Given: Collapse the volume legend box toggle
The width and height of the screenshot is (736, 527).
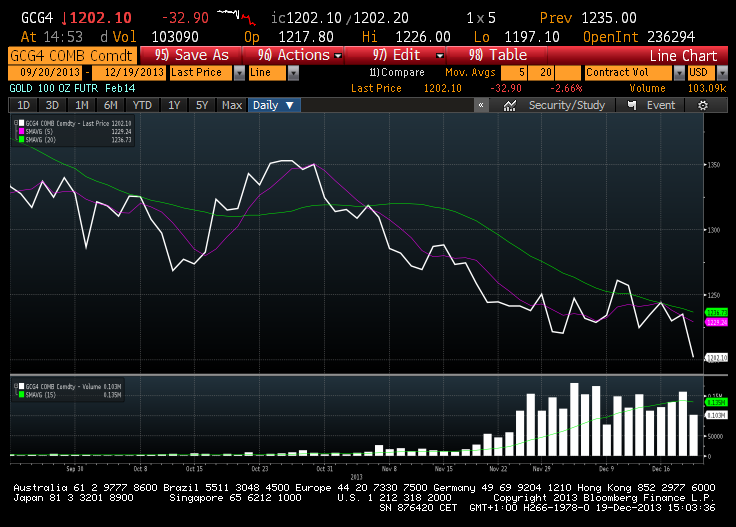Looking at the screenshot, I should [16, 386].
